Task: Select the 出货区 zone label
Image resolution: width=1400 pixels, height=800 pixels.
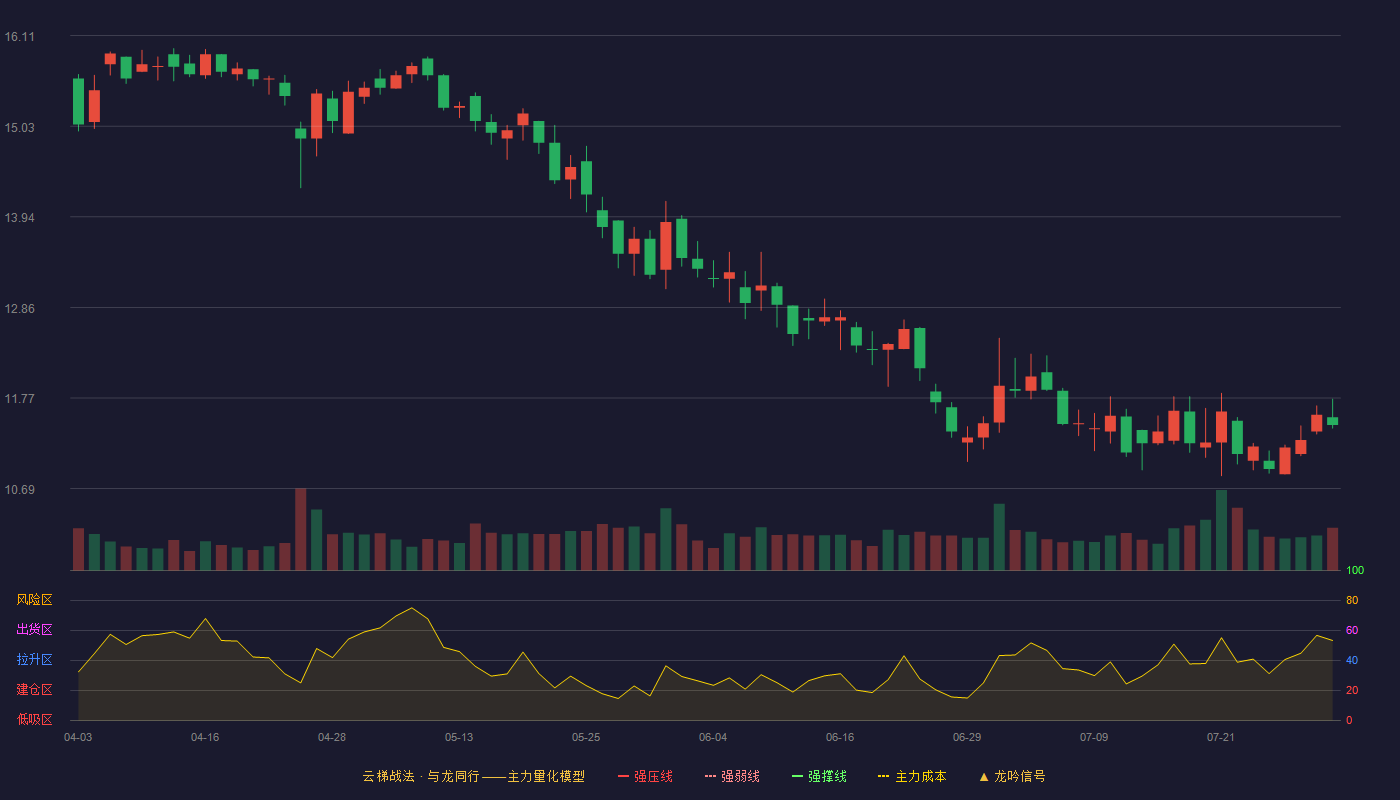Action: [35, 630]
